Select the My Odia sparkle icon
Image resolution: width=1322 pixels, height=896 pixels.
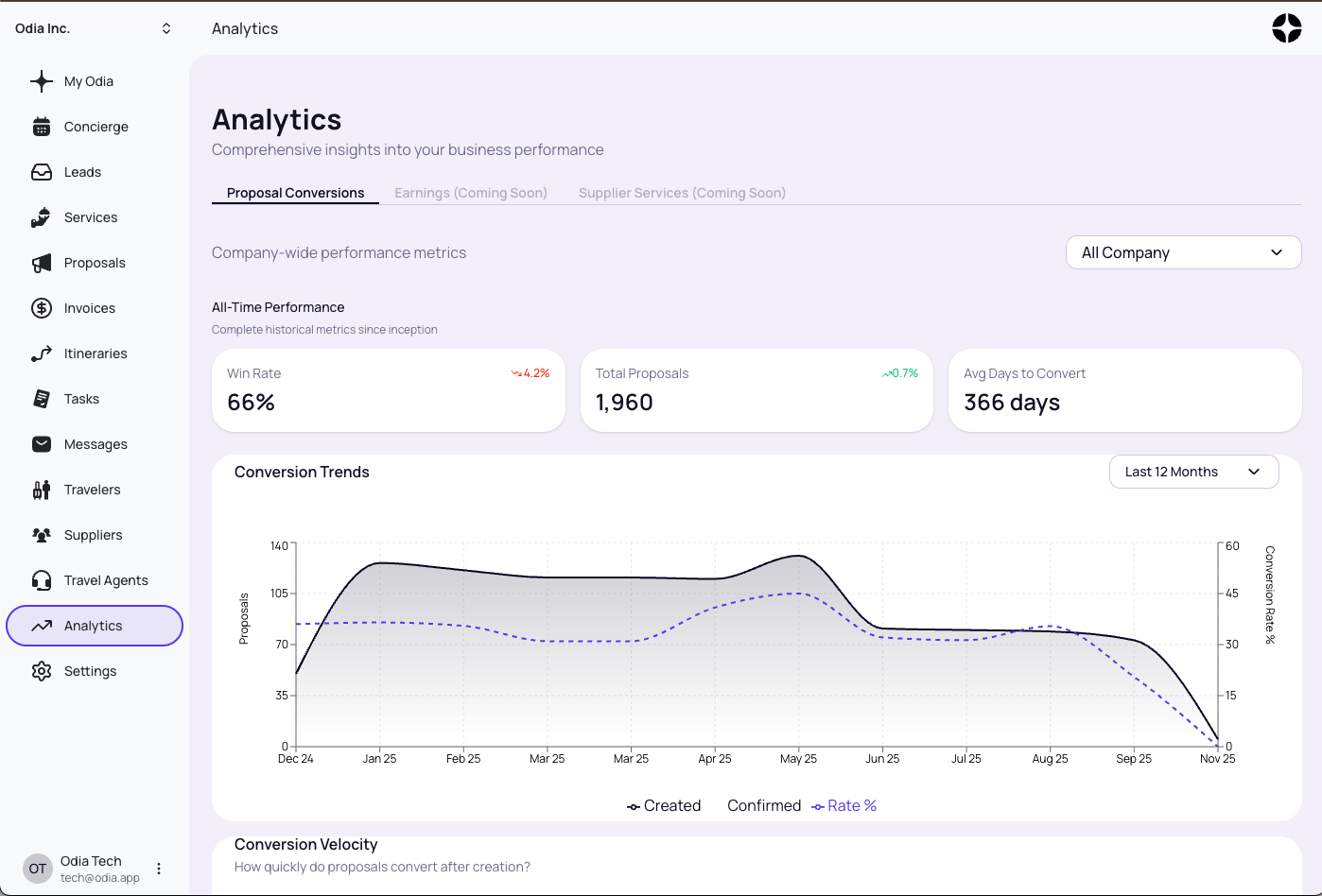(42, 81)
